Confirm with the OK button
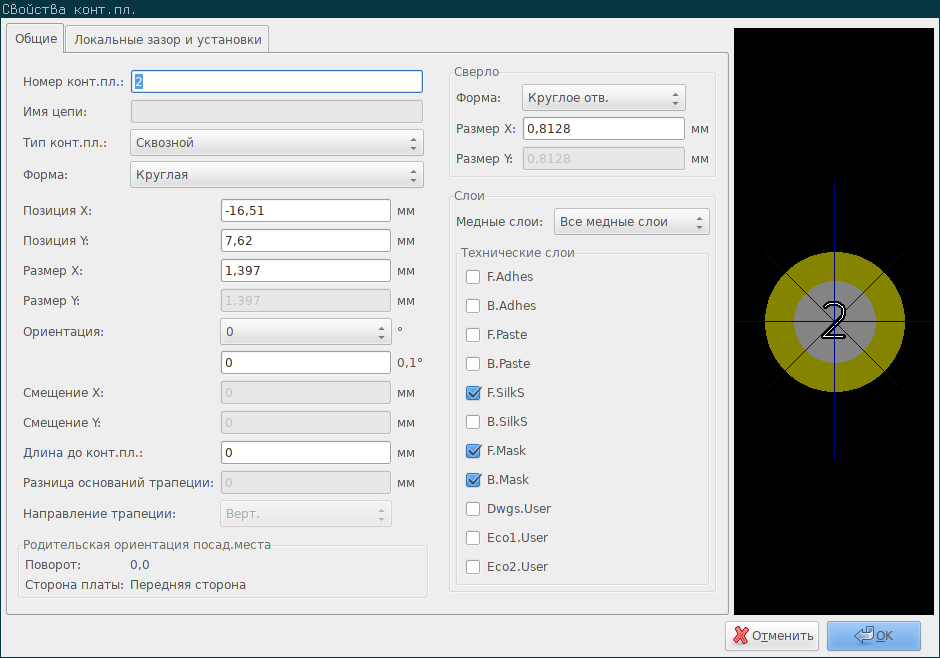 [x=873, y=636]
